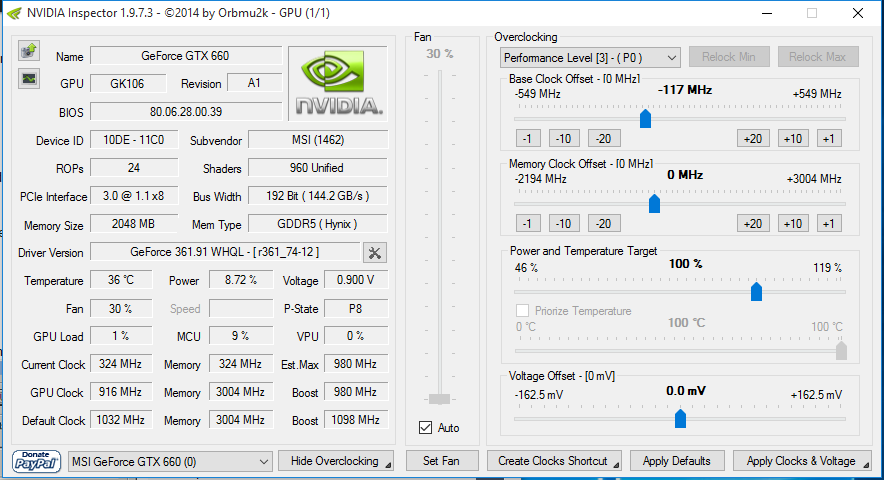
Task: Click the Memory Clock Offset slider handle
Action: pyautogui.click(x=655, y=204)
